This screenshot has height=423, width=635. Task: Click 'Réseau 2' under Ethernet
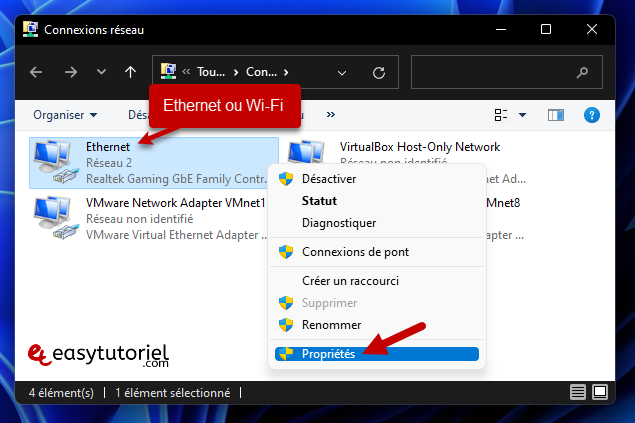click(x=109, y=163)
